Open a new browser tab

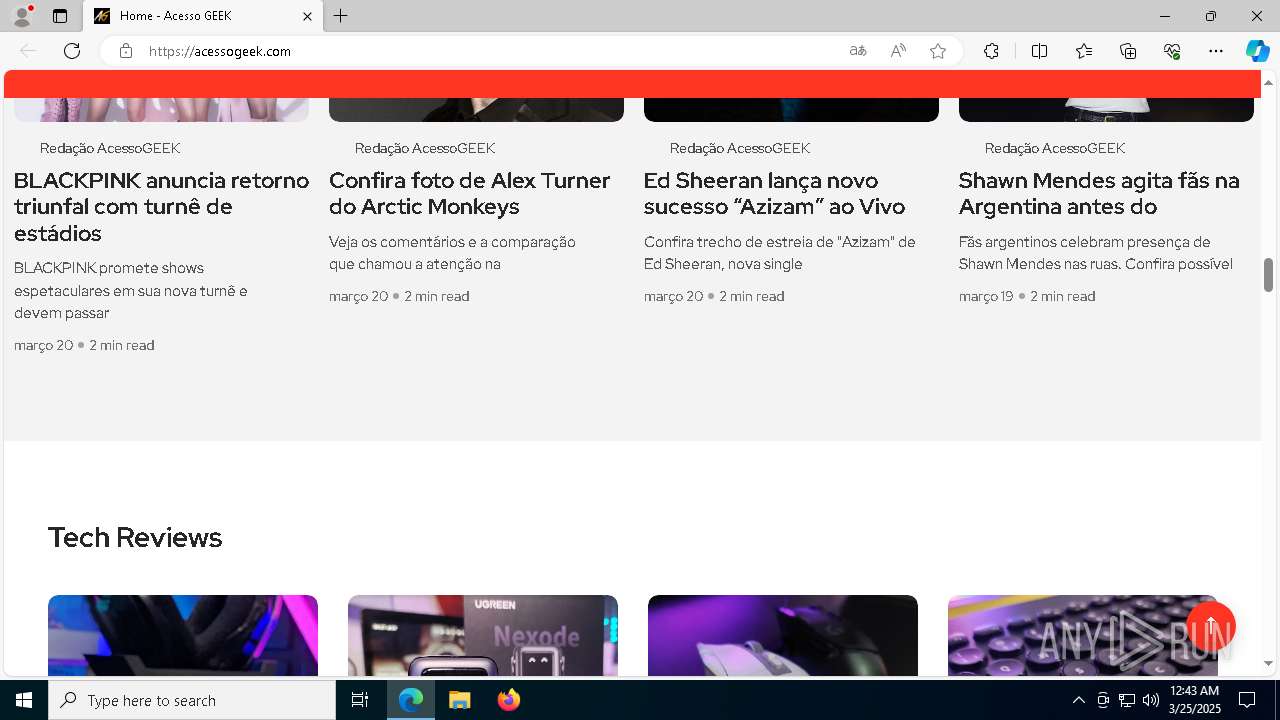tap(341, 16)
